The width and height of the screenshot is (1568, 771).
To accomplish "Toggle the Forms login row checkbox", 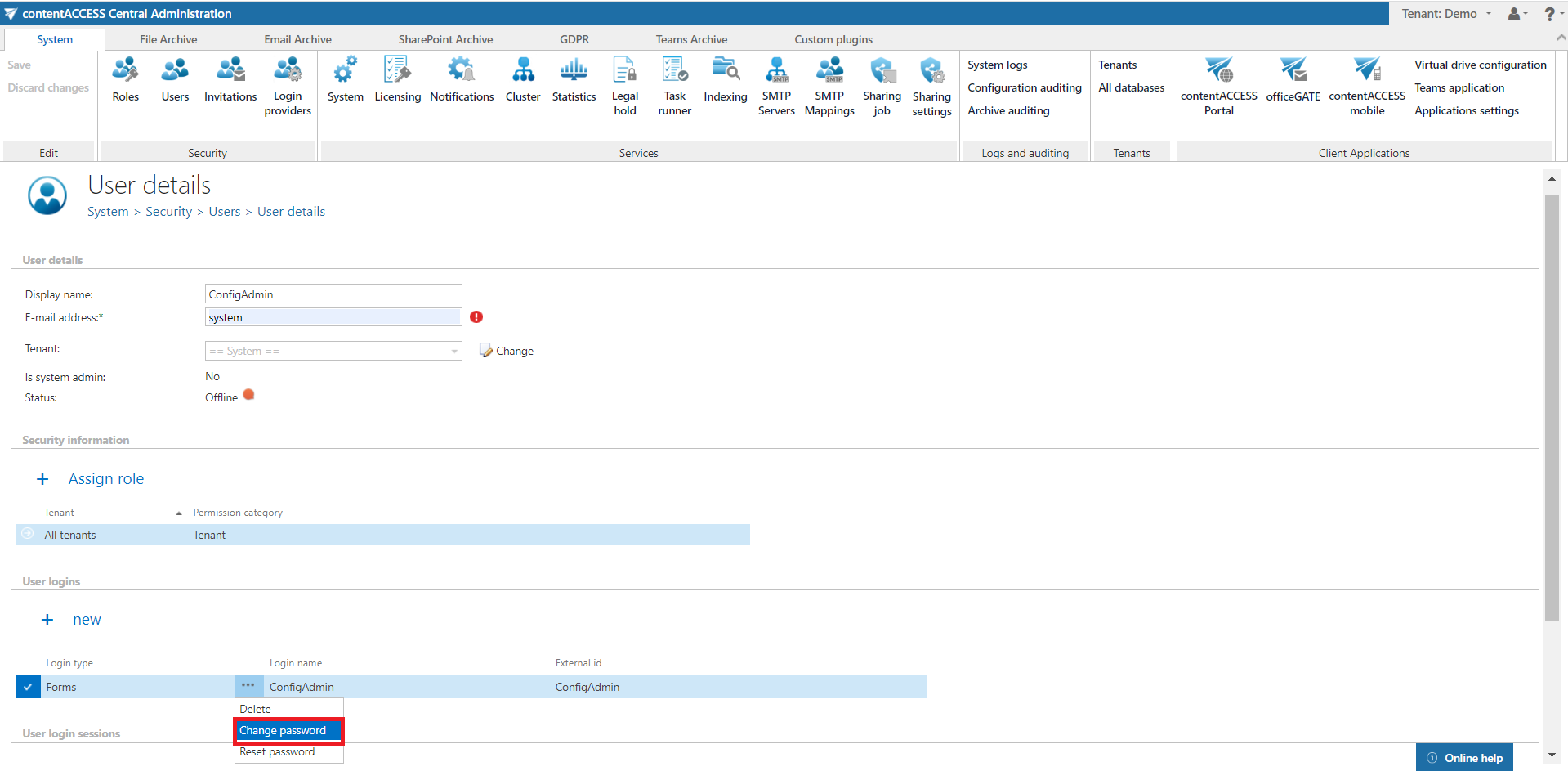I will coord(28,687).
